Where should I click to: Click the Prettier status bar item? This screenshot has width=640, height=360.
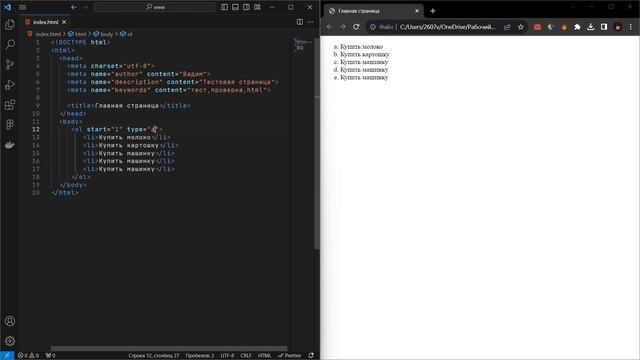coord(289,356)
